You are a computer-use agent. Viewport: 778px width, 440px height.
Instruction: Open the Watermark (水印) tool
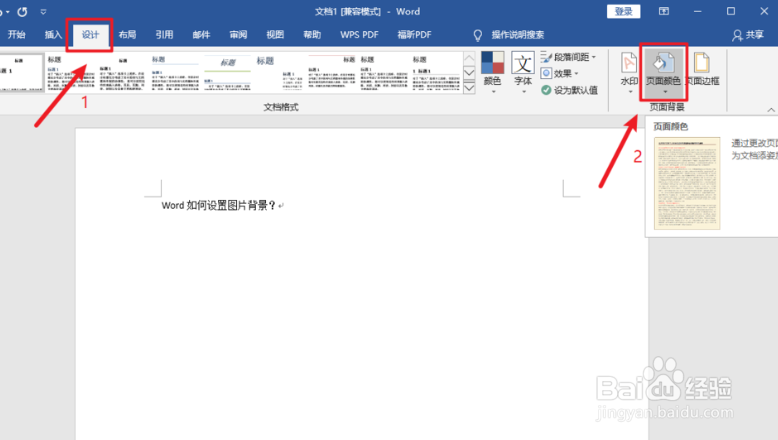pyautogui.click(x=629, y=72)
